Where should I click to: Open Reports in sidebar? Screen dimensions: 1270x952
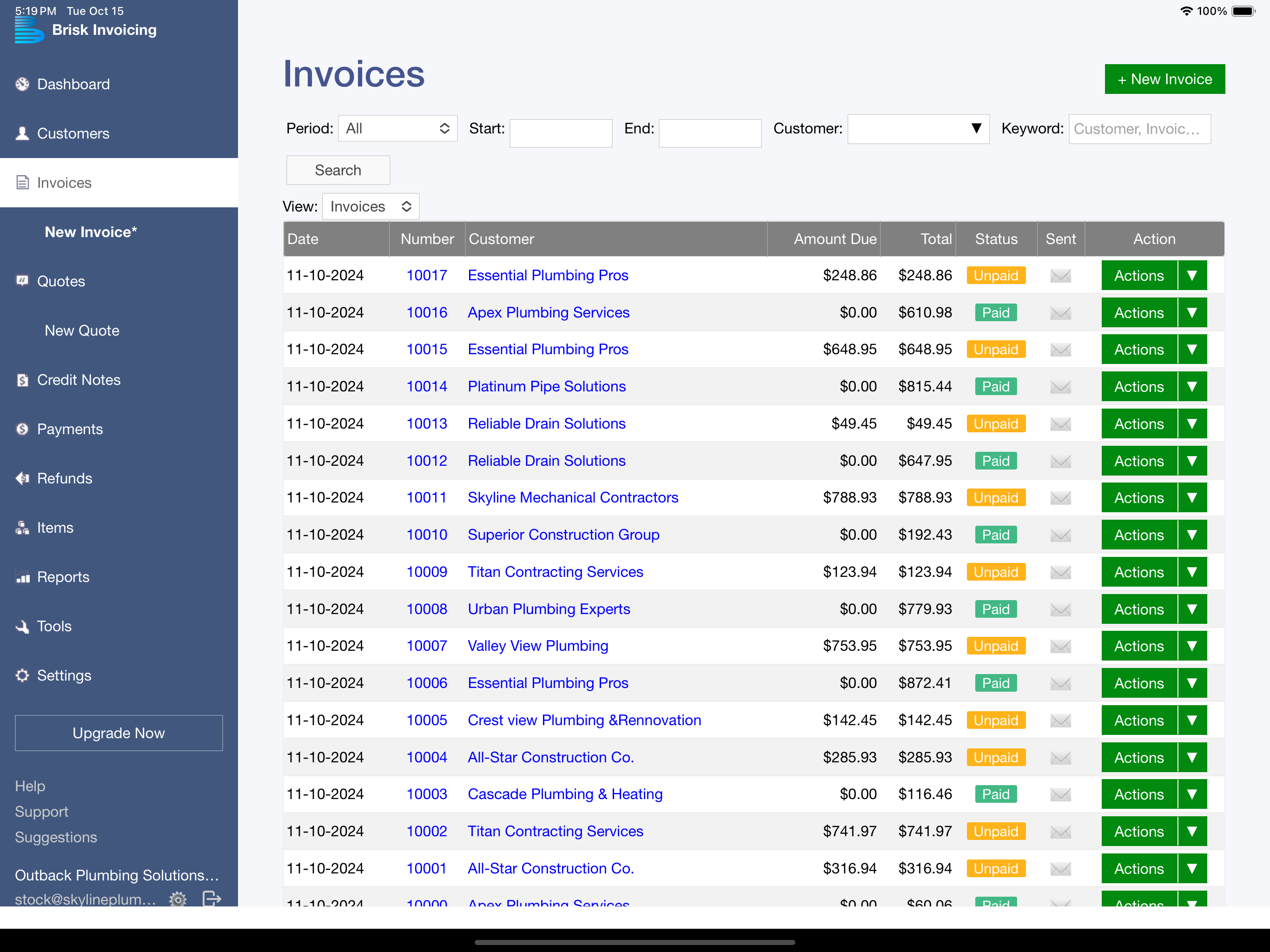click(x=119, y=577)
